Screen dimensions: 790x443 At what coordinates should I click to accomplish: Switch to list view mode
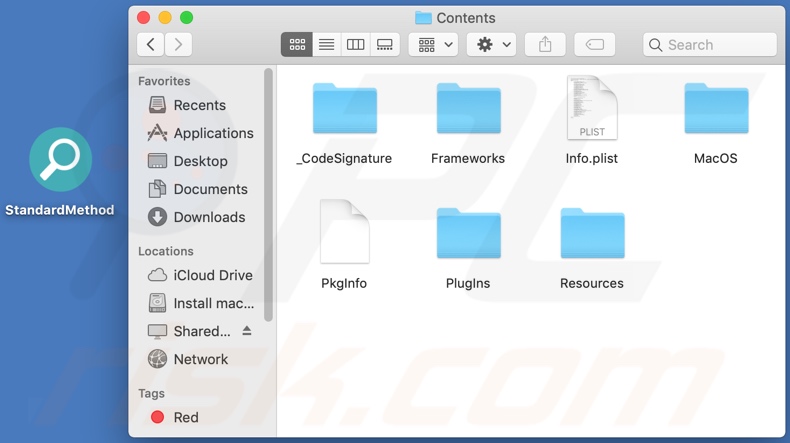326,45
